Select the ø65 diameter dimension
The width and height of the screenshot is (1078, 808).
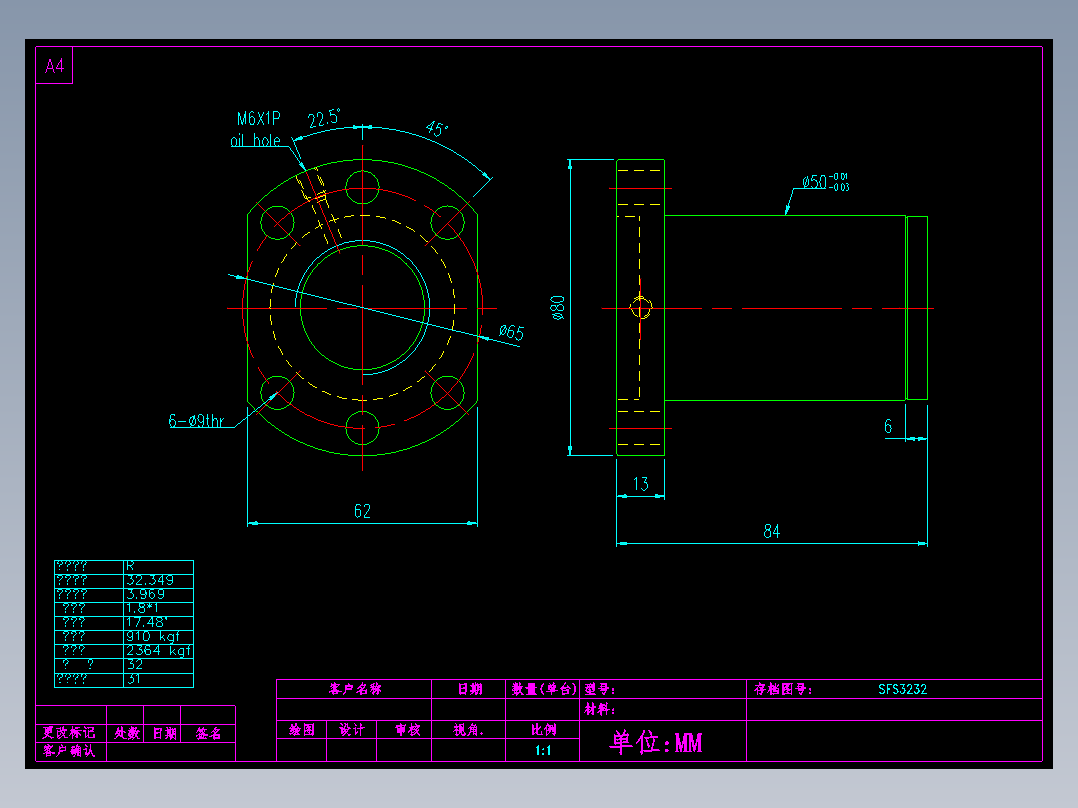[x=511, y=332]
